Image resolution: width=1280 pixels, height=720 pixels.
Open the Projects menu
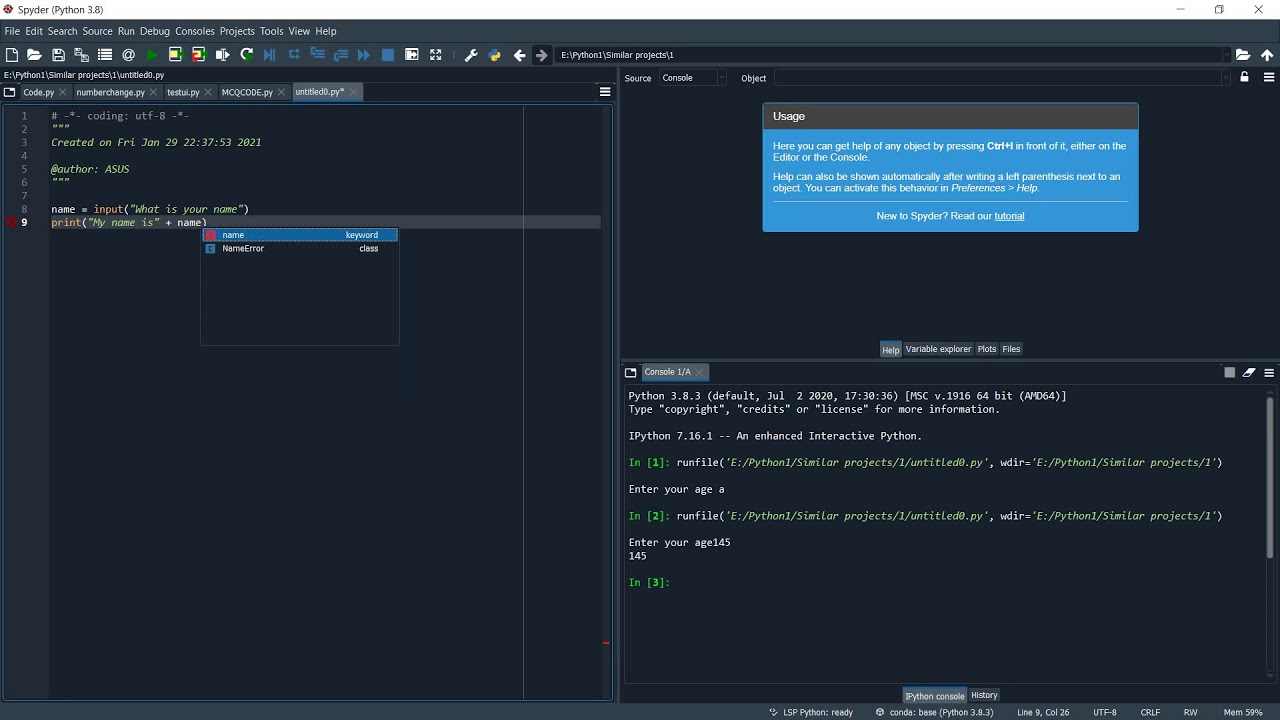tap(237, 31)
